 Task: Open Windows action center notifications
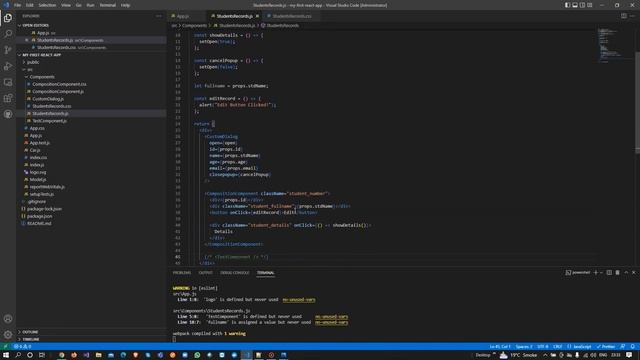coord(629,355)
